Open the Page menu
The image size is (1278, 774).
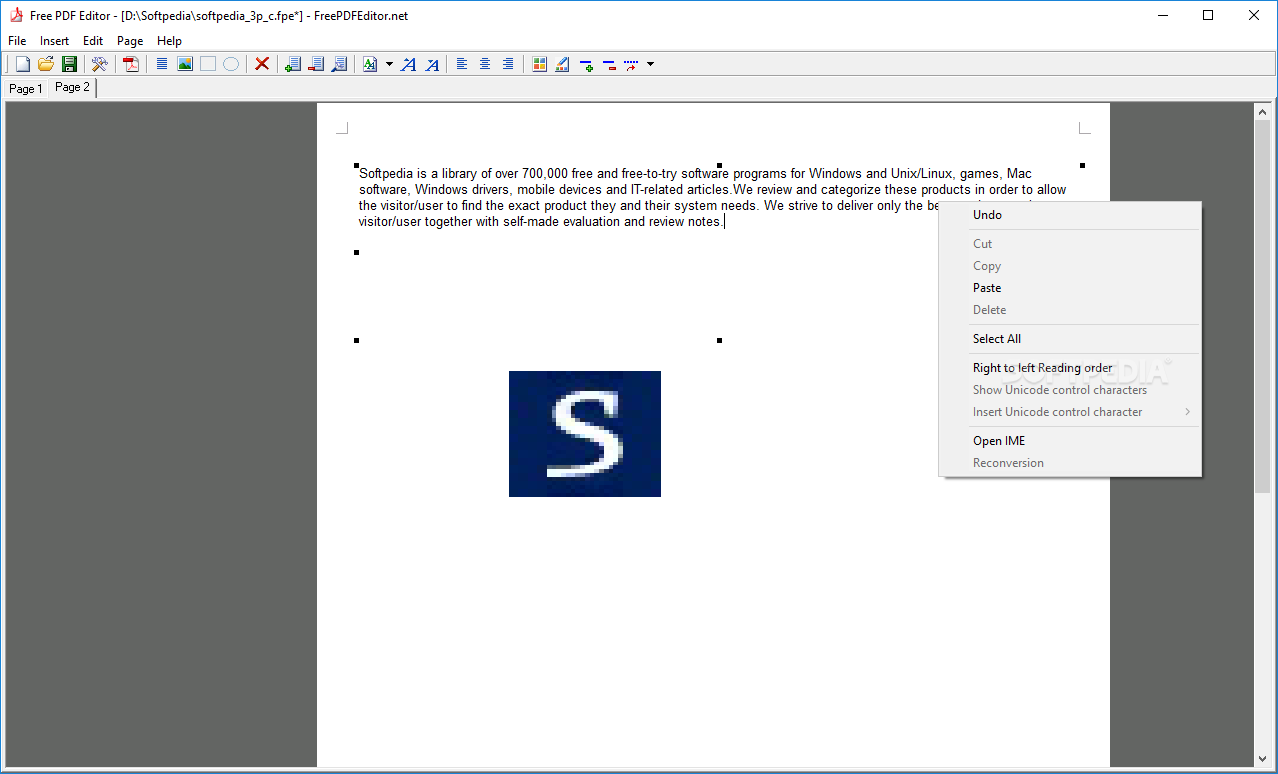(x=130, y=41)
